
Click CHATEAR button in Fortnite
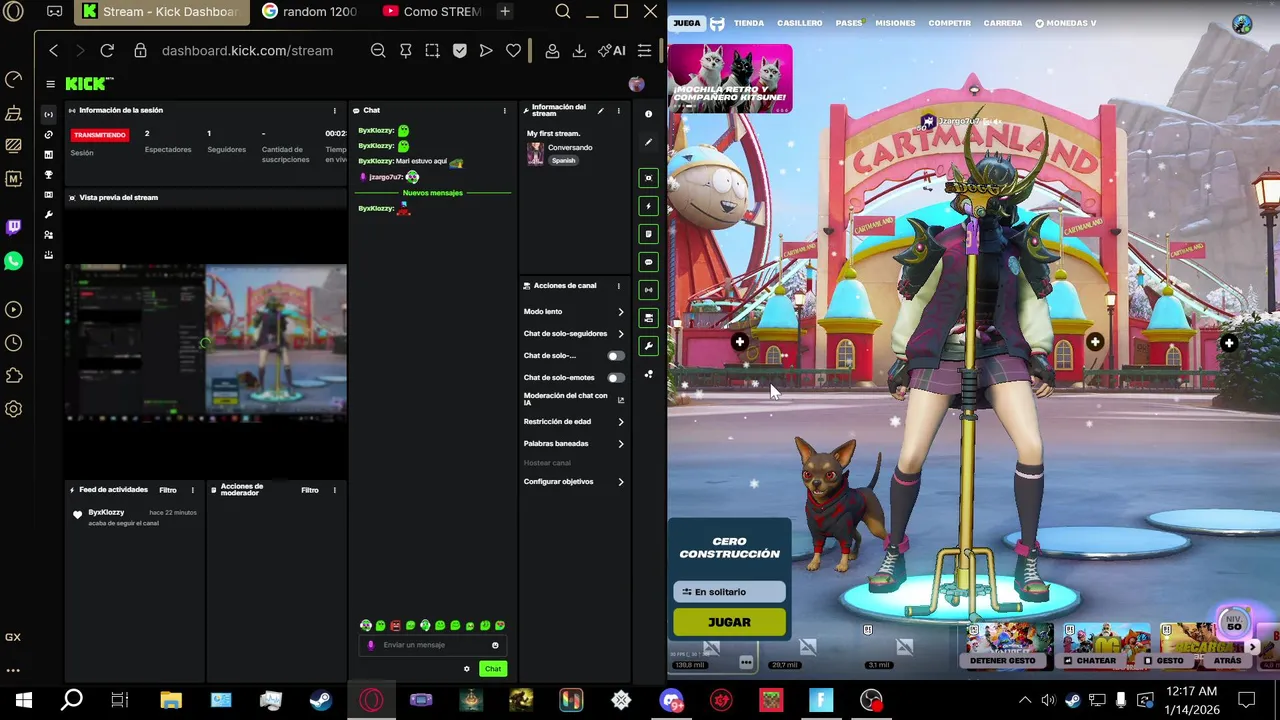coord(1090,661)
